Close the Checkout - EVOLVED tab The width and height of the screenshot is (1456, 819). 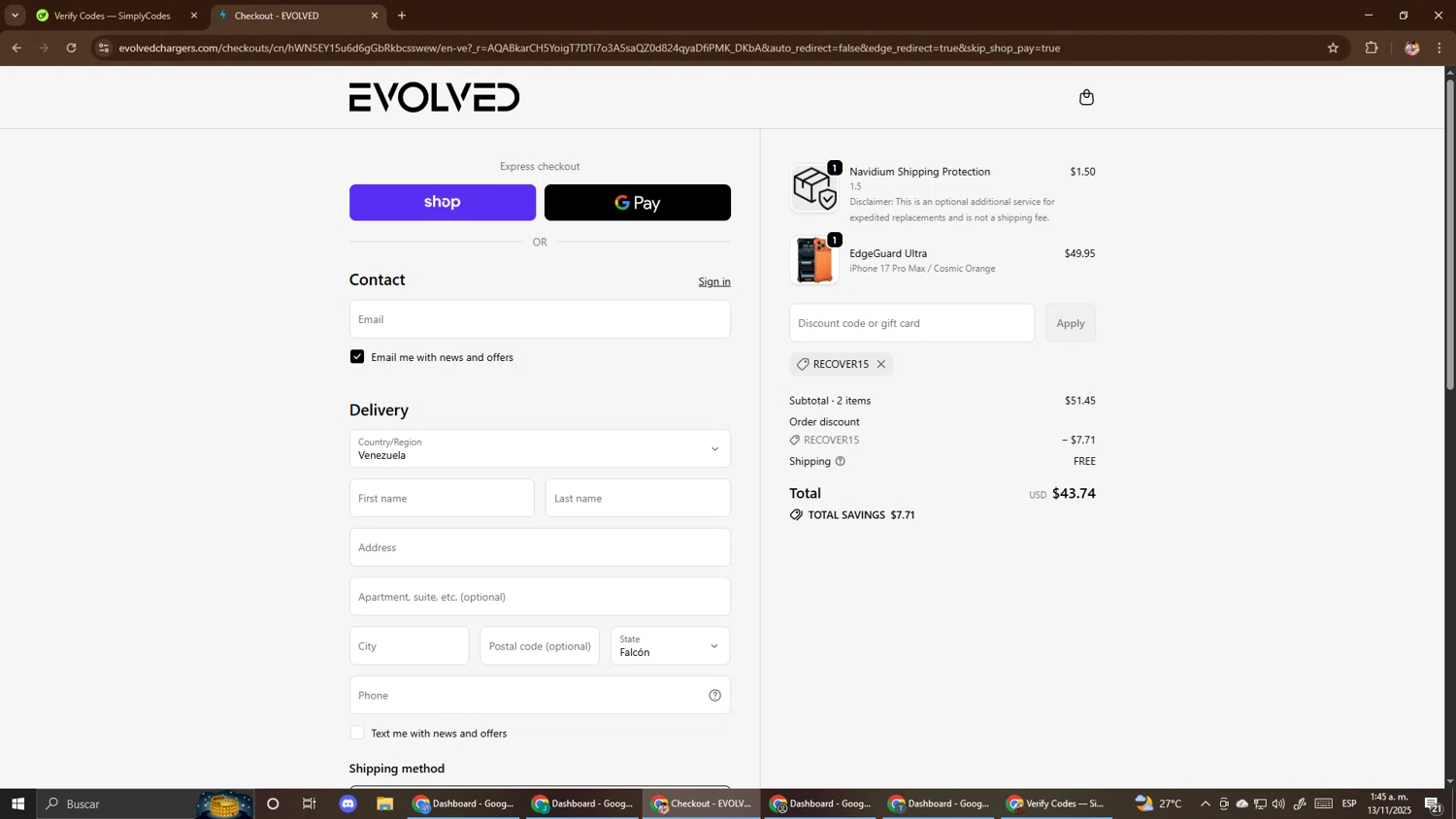[375, 16]
